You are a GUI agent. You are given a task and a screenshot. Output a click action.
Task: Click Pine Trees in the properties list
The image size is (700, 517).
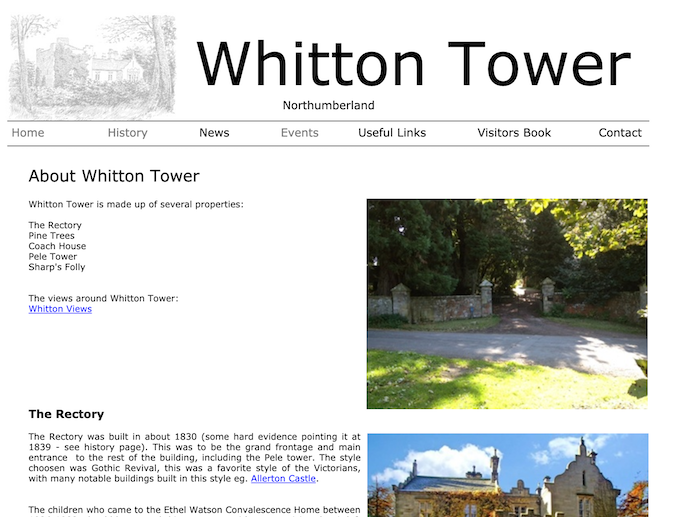coord(51,236)
